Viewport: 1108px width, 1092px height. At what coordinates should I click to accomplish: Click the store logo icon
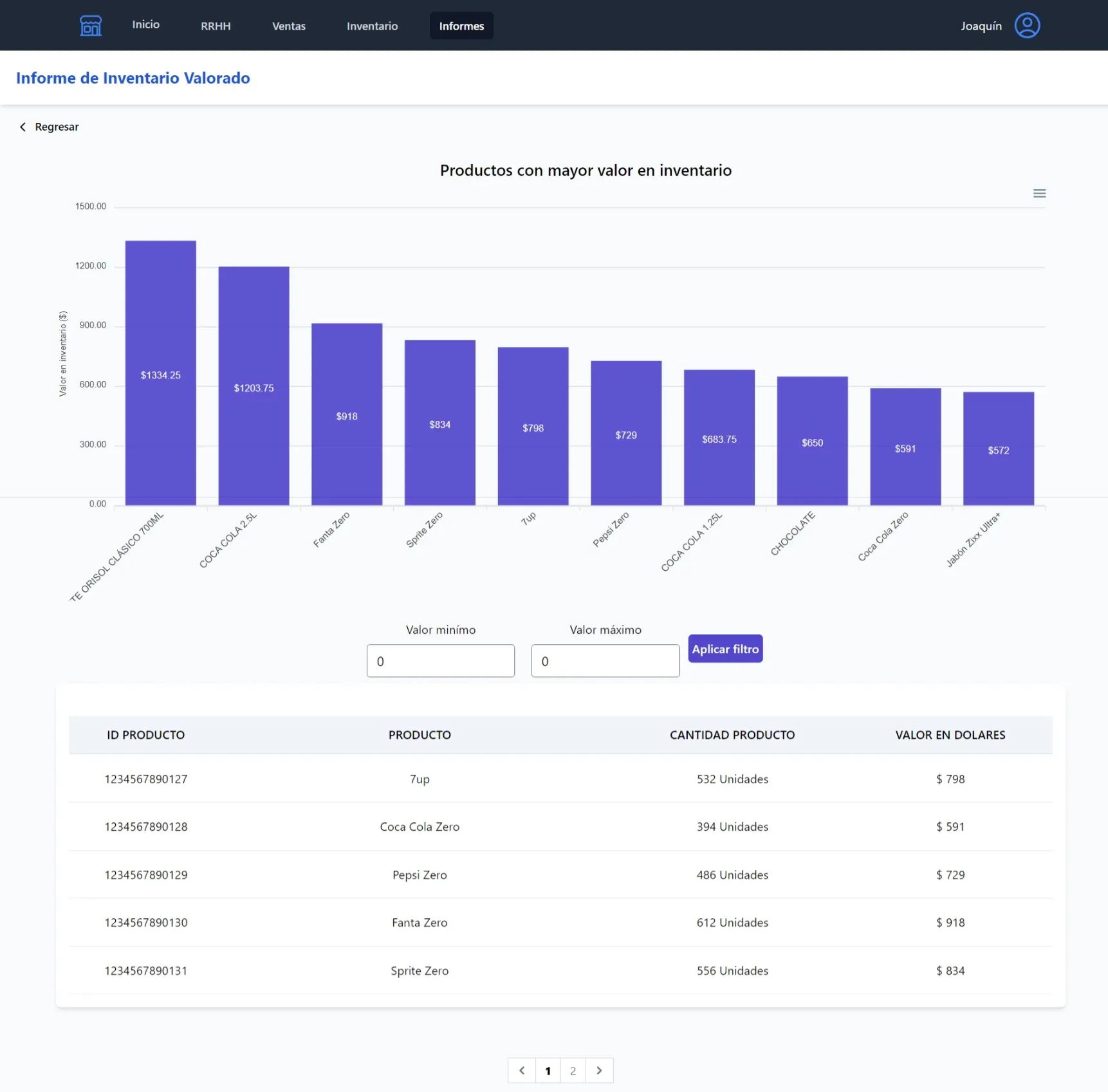91,26
